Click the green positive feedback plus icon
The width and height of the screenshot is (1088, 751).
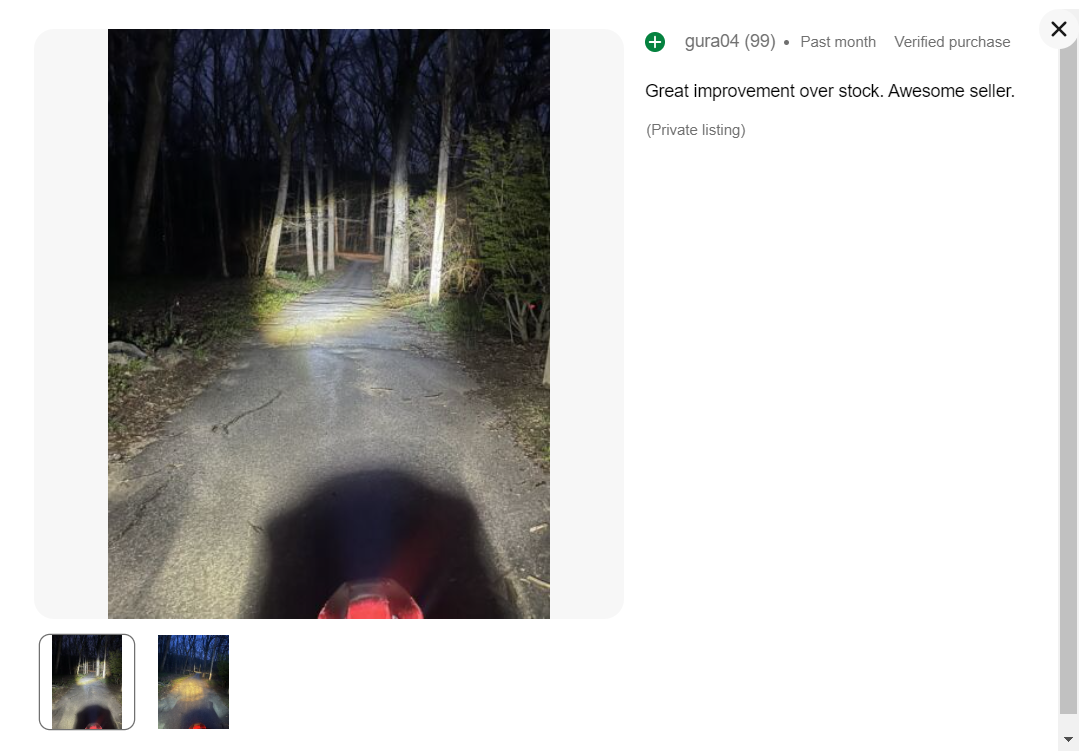(654, 42)
